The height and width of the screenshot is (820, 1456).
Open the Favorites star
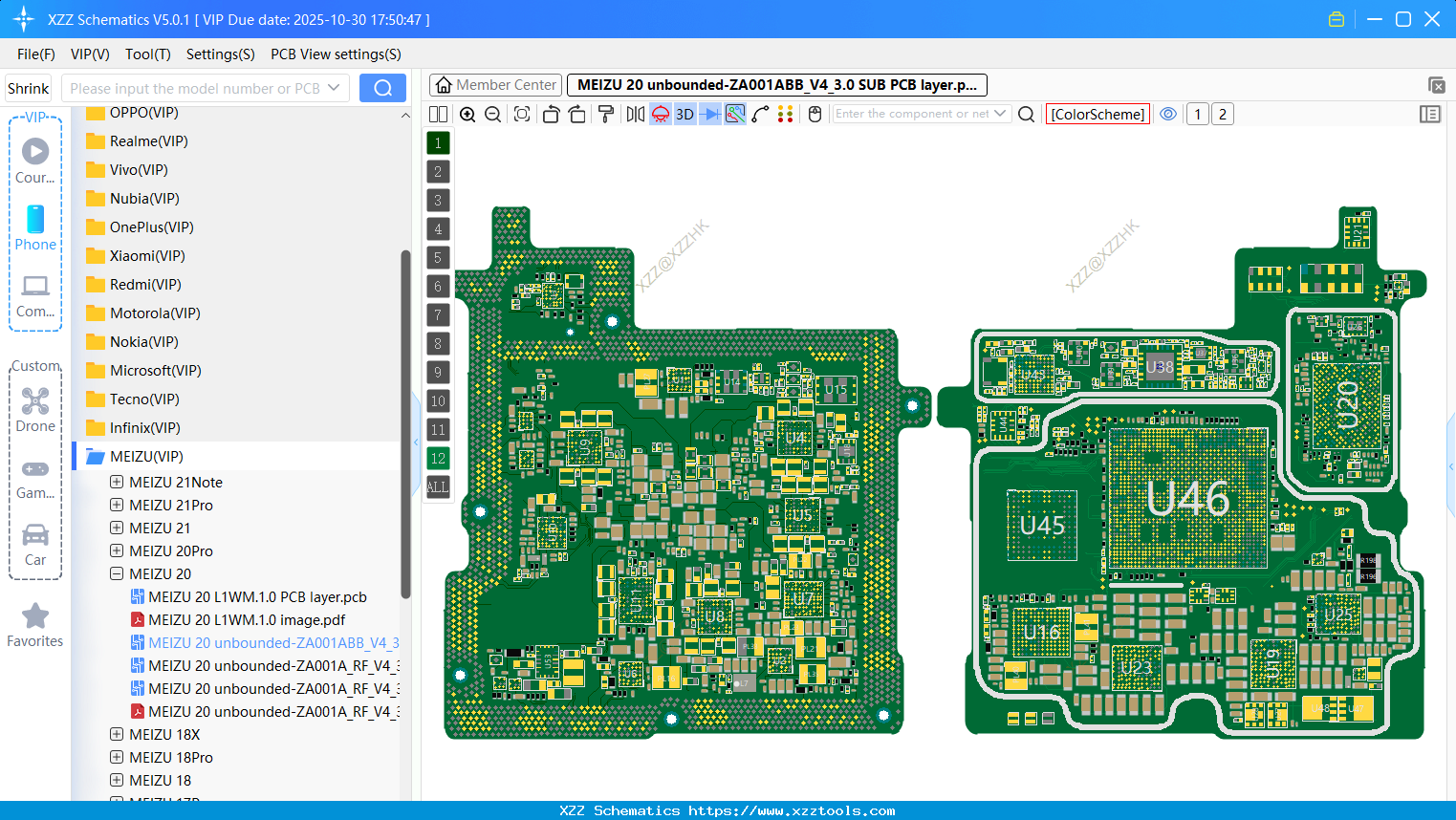pyautogui.click(x=35, y=626)
